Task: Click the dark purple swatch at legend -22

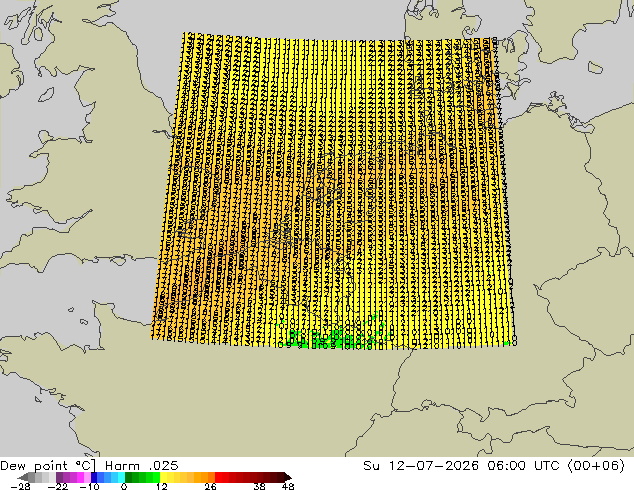Action: coord(59,477)
